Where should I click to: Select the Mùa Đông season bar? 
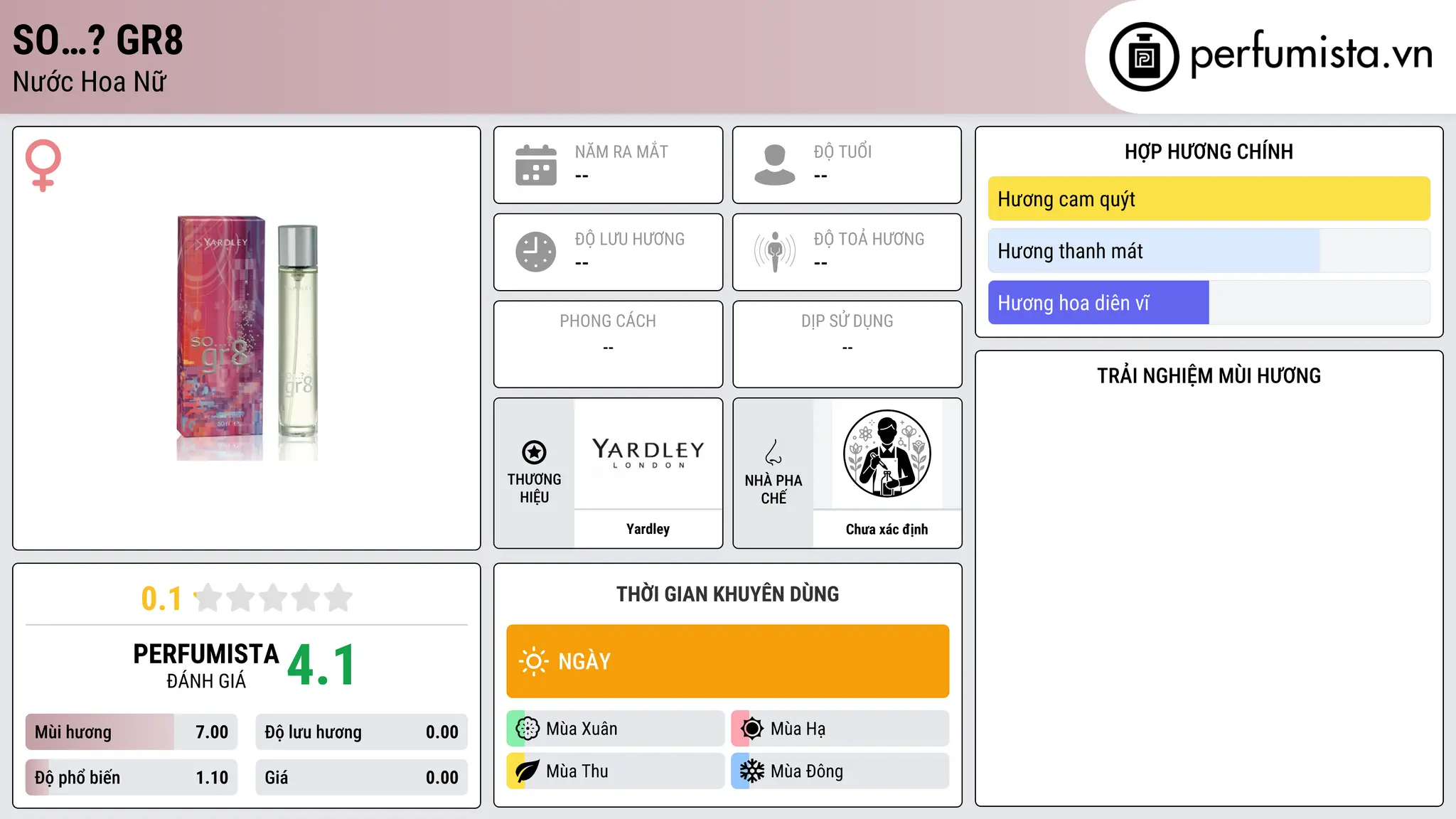click(840, 771)
